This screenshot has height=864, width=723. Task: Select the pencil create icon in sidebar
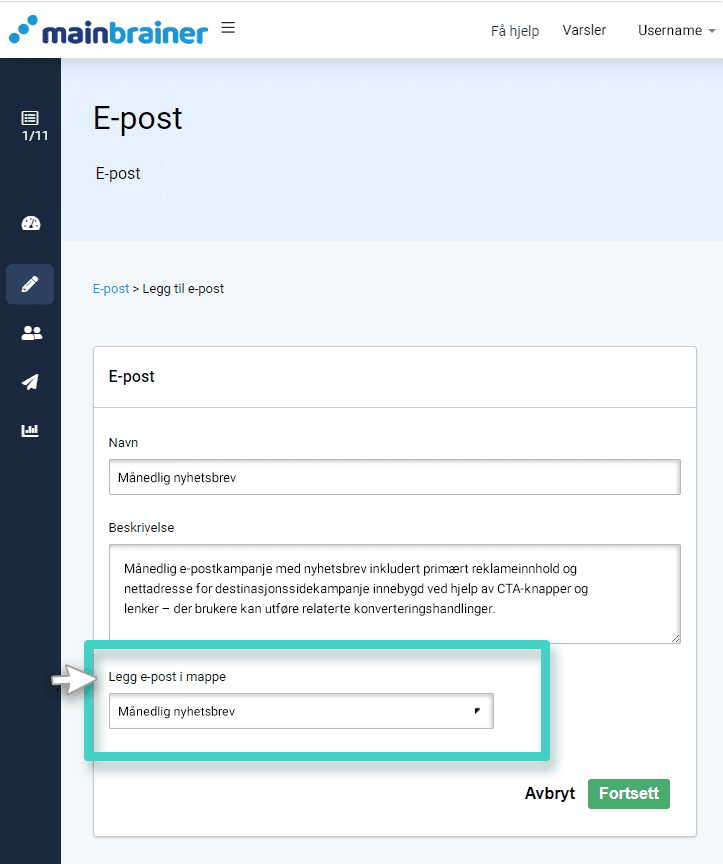click(x=30, y=284)
